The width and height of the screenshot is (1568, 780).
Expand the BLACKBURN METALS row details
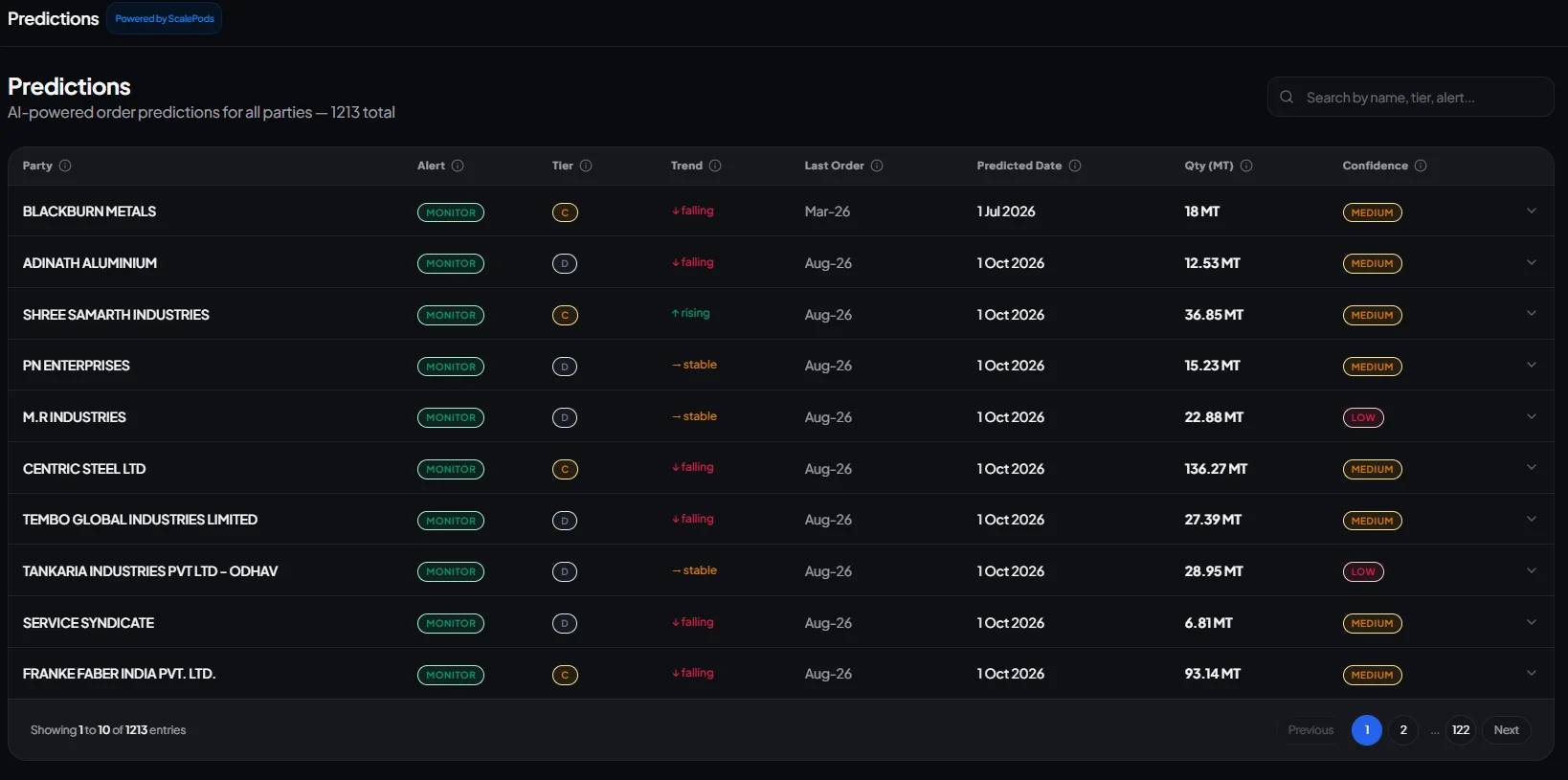pos(1532,211)
